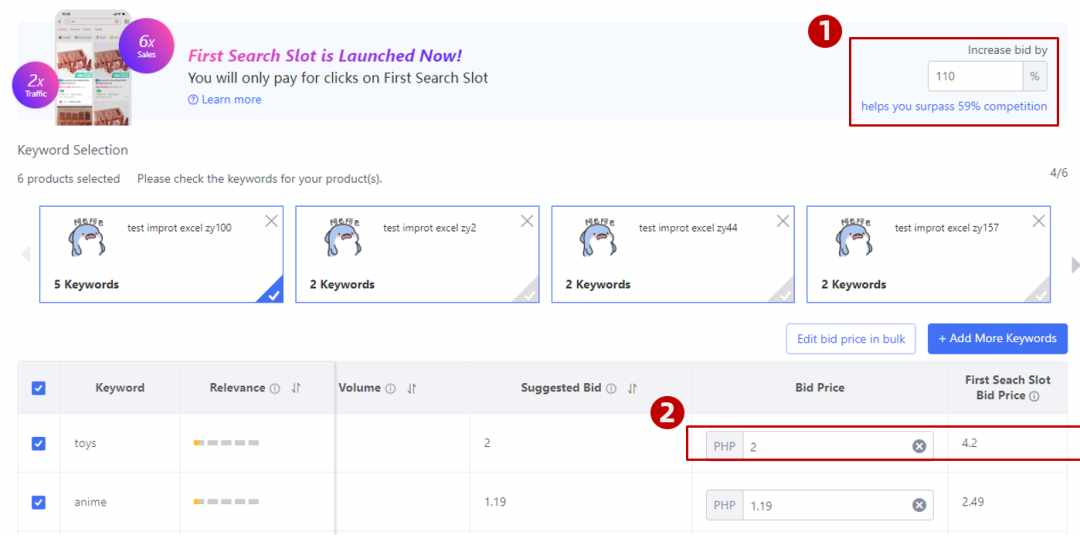Open First Seach Slot Bid Price info icon
The image size is (1080, 535).
1034,397
